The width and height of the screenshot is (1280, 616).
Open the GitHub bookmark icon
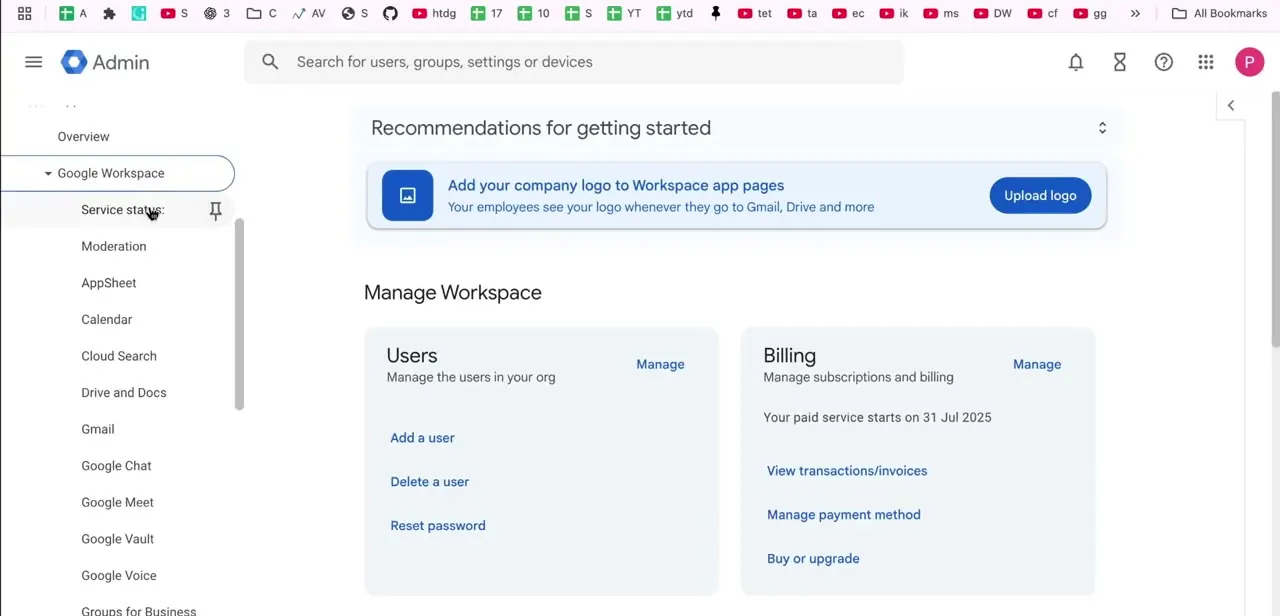[x=390, y=13]
